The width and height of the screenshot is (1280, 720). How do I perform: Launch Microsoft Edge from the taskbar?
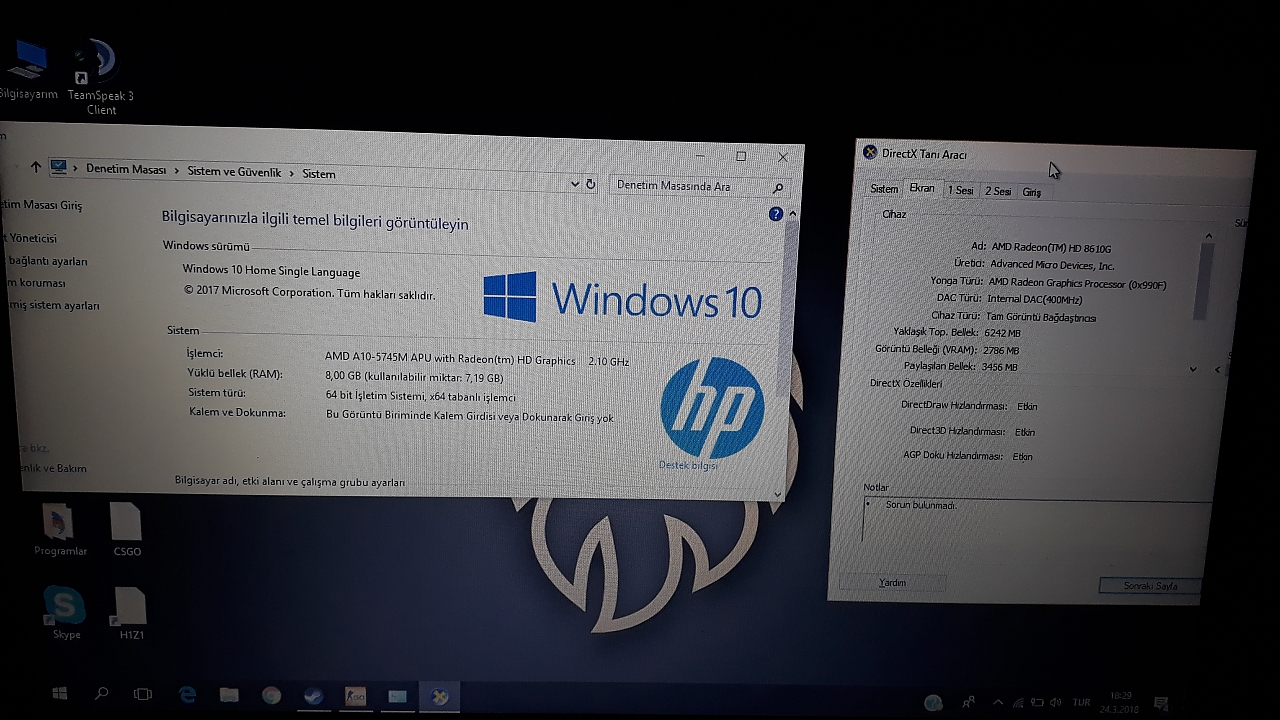187,695
